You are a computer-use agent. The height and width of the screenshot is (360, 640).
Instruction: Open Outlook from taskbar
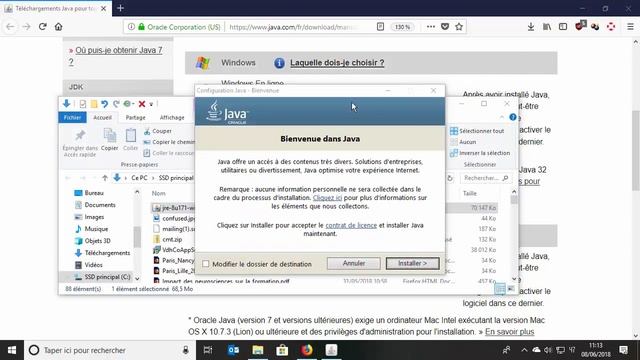pyautogui.click(x=233, y=350)
